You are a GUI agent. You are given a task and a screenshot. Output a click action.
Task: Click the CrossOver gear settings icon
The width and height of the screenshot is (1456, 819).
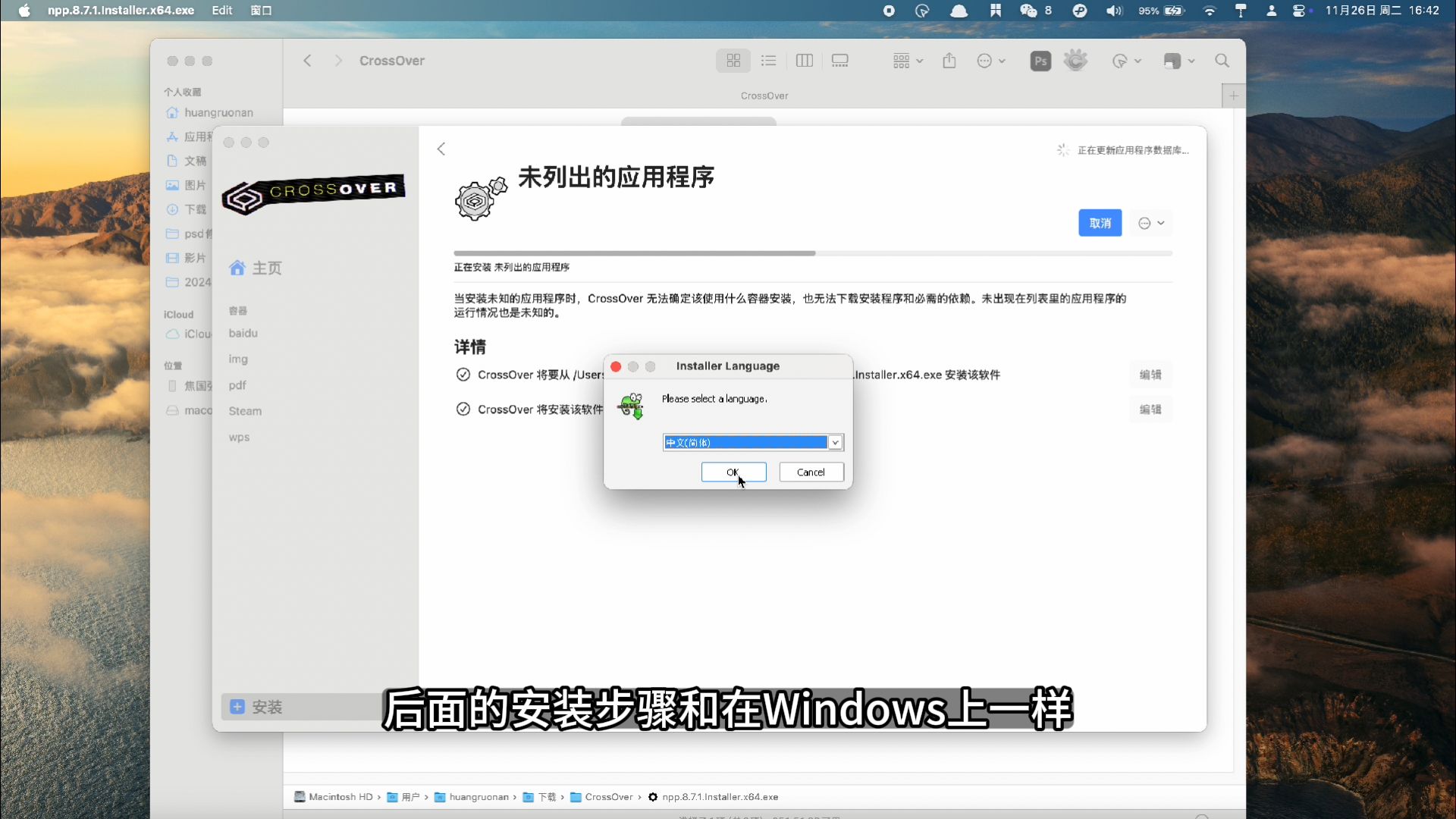tap(478, 198)
